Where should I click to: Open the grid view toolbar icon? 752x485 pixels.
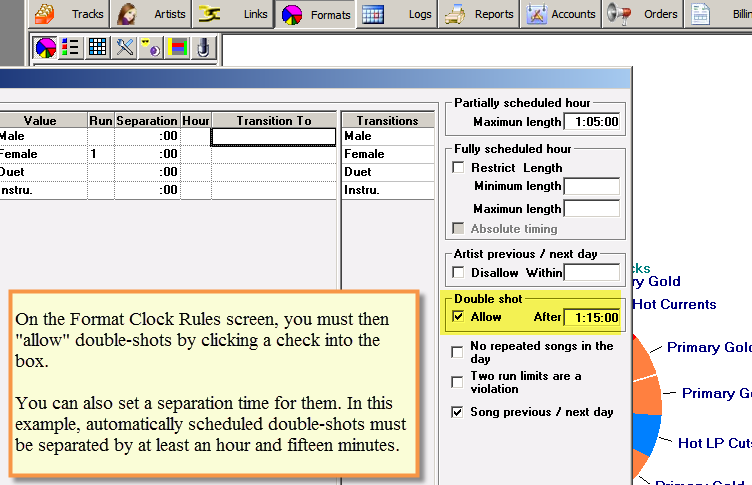pos(97,47)
